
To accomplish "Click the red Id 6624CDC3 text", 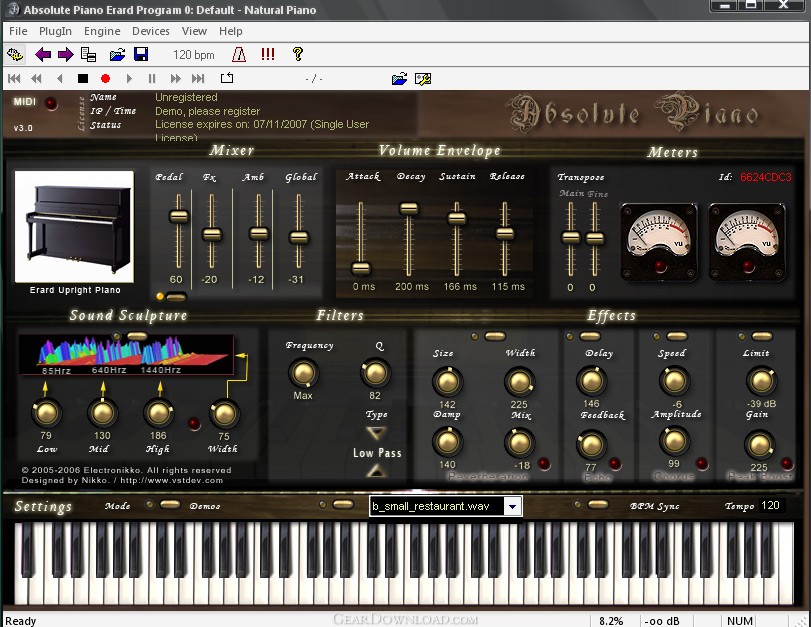I will (x=765, y=177).
